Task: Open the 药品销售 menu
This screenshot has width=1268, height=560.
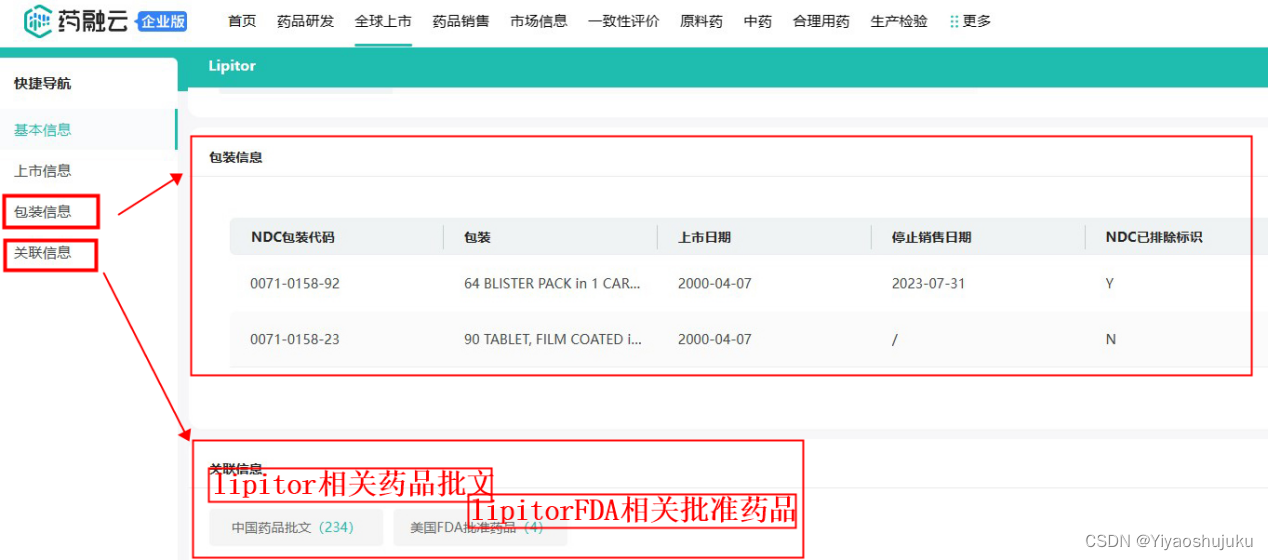Action: coord(461,21)
